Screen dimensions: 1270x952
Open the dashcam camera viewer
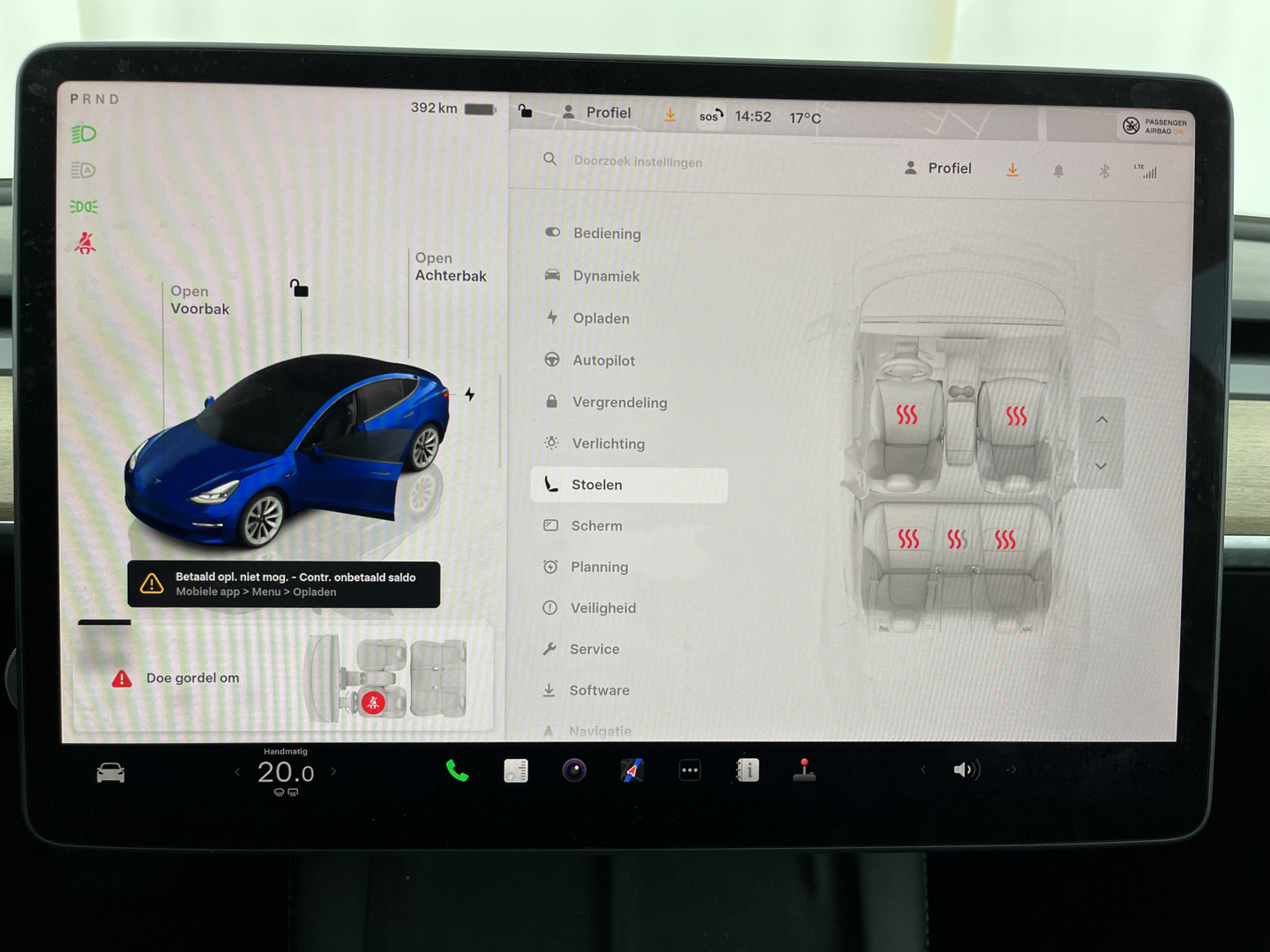point(574,770)
